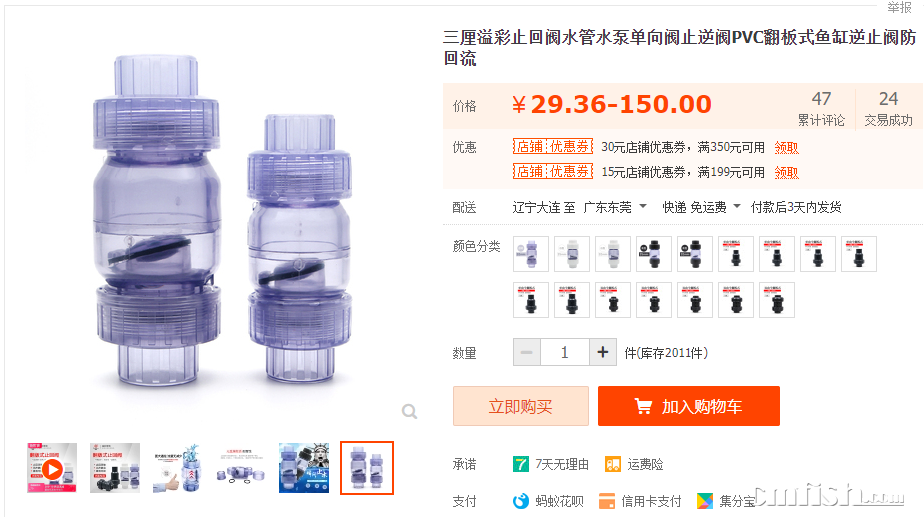Select the first clear valve color option
Screen dimensions: 924x517
click(530, 254)
